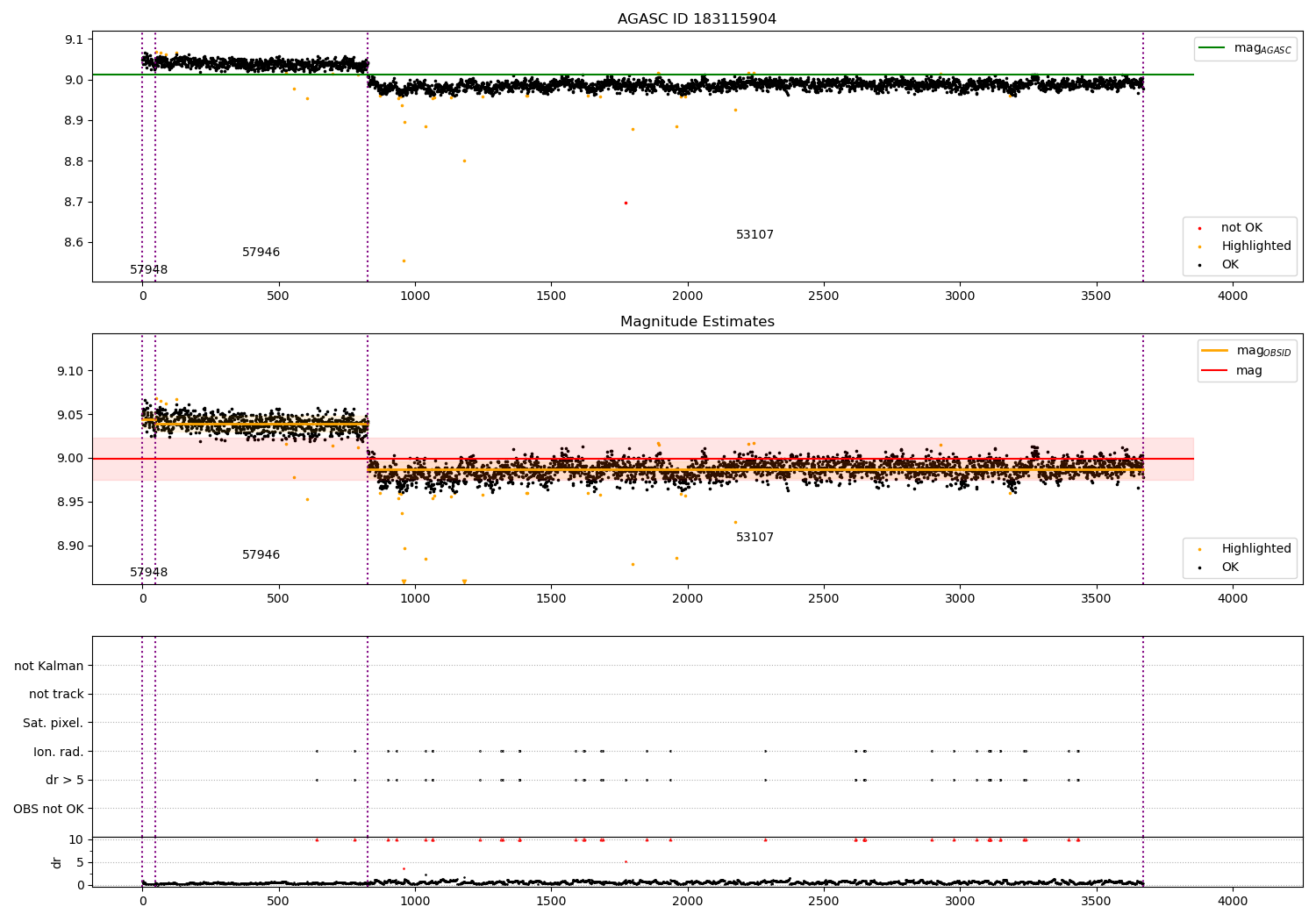Screen dimensions: 1316x921
Task: Click the 'Sat. pixel.' row label
Action: (x=54, y=724)
